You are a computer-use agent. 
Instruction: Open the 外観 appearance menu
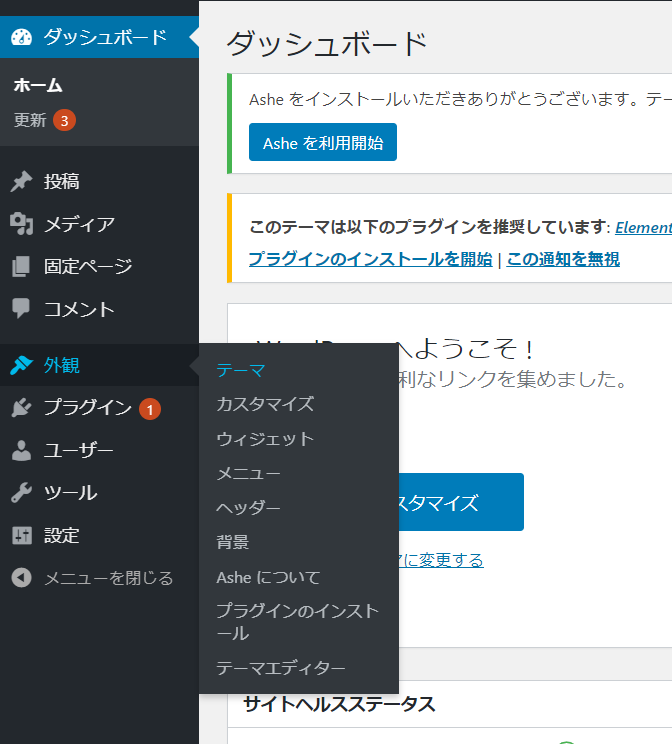tap(99, 365)
